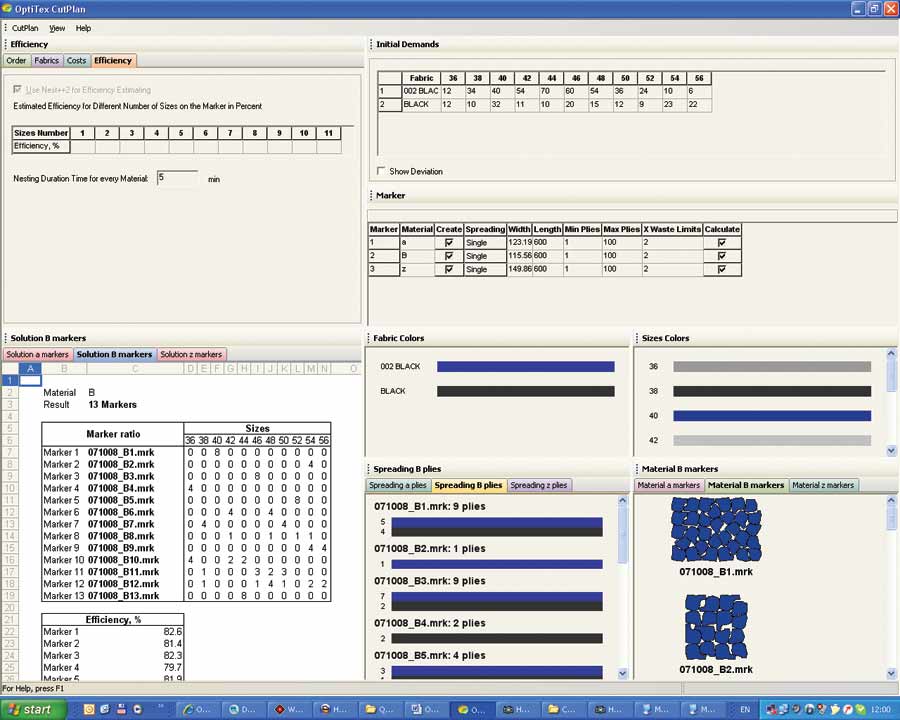Image resolution: width=900 pixels, height=720 pixels.
Task: Click the Internet Explorer quick launch icon
Action: [105, 710]
